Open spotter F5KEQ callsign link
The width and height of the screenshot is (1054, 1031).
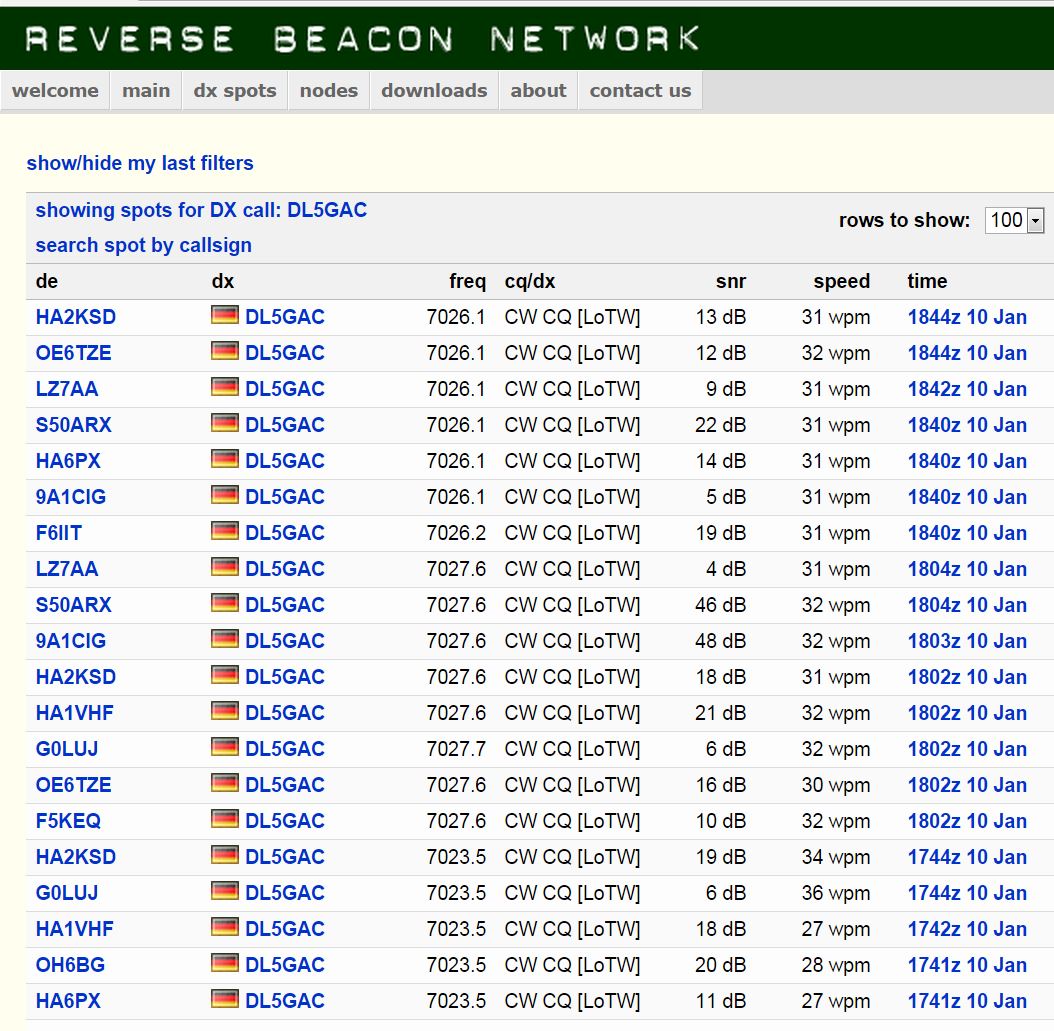68,821
